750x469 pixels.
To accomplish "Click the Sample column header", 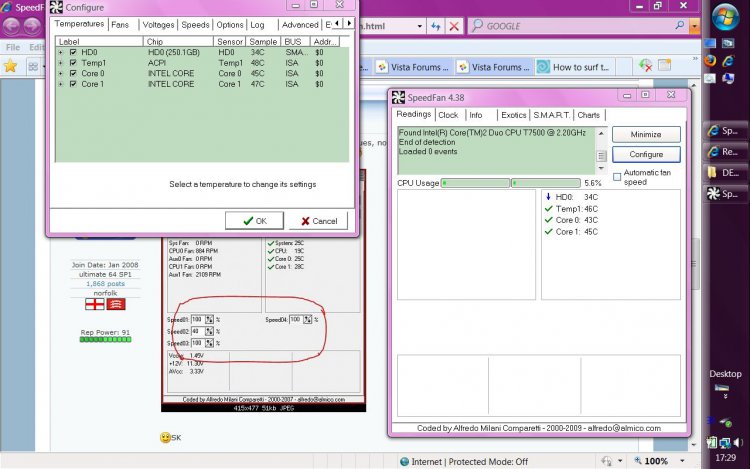I will pyautogui.click(x=263, y=42).
